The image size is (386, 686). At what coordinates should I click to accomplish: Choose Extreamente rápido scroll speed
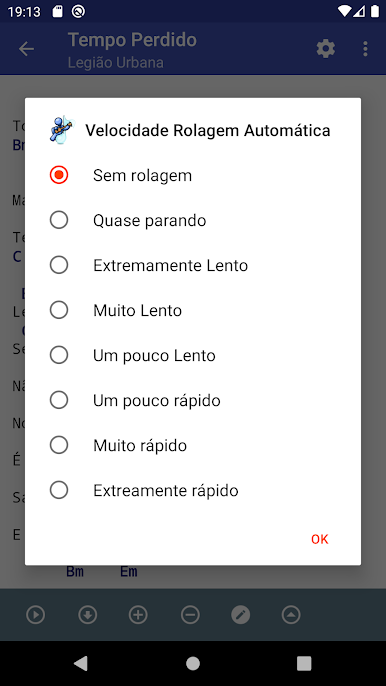(193, 490)
